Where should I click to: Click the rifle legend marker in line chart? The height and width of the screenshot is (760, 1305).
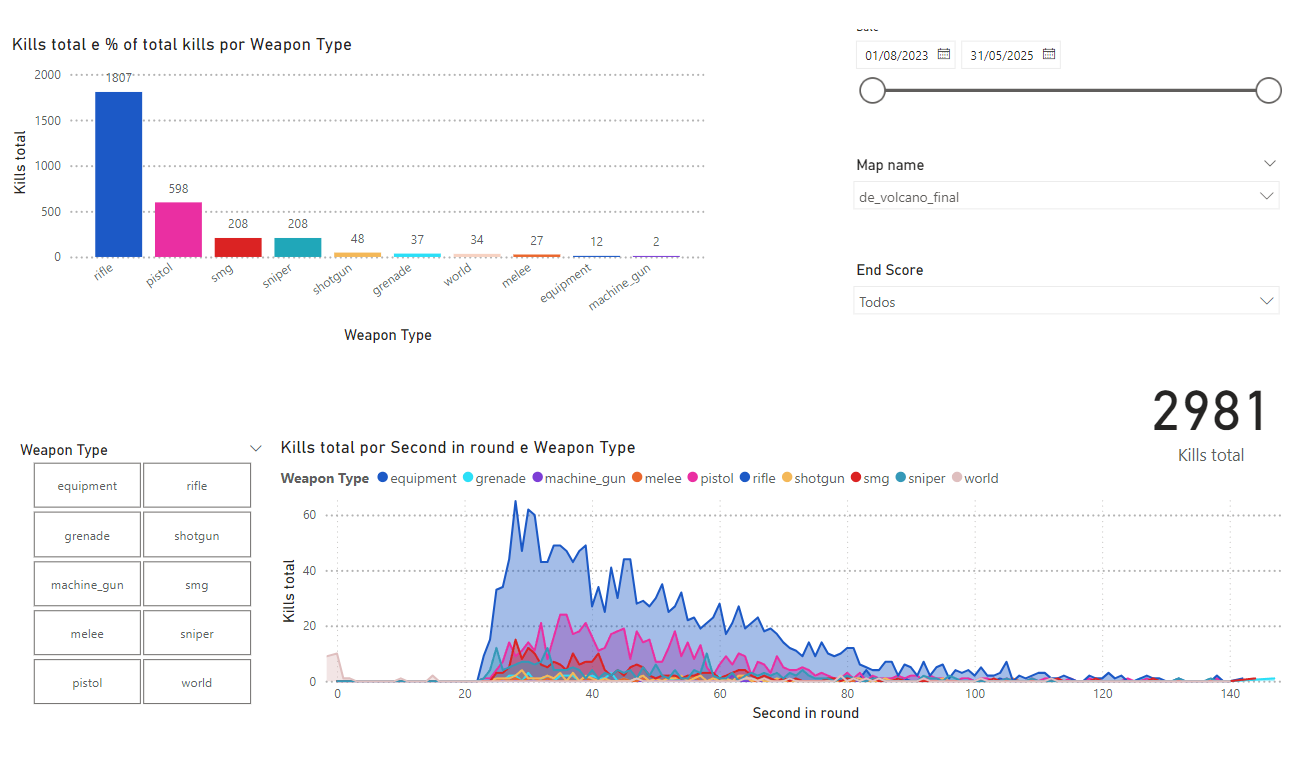point(744,478)
